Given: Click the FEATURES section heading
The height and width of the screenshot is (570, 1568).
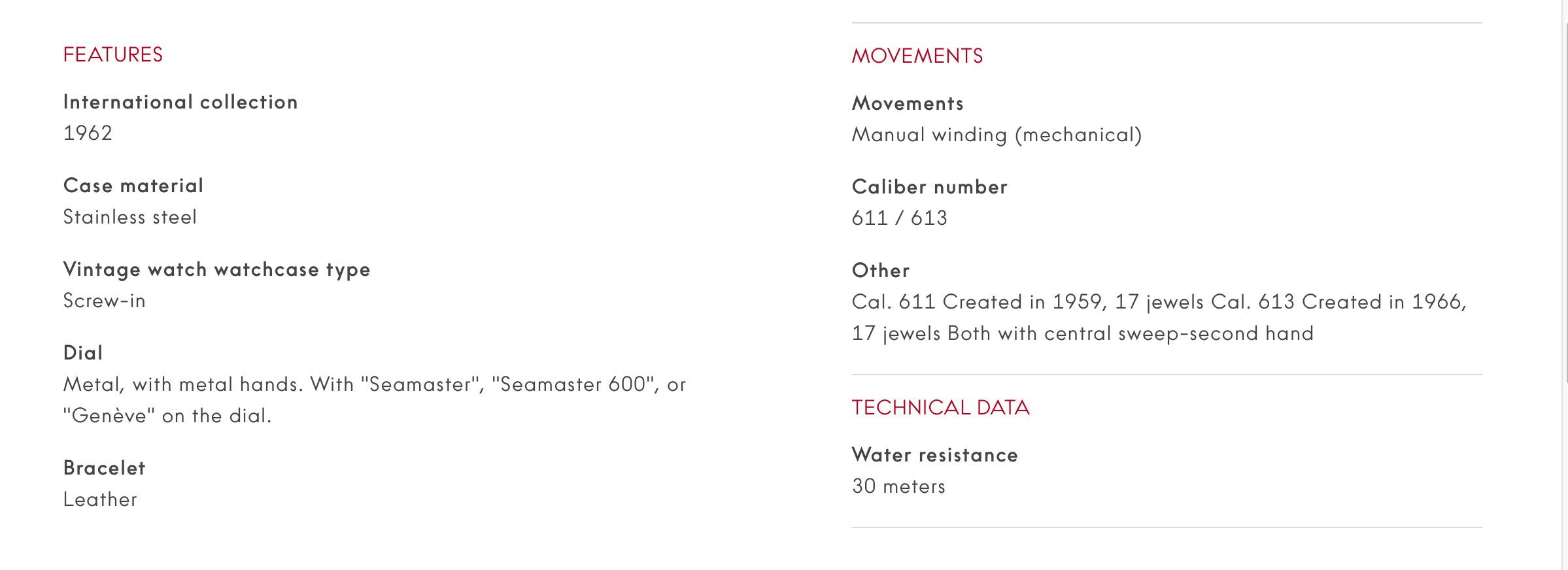Looking at the screenshot, I should tap(112, 55).
